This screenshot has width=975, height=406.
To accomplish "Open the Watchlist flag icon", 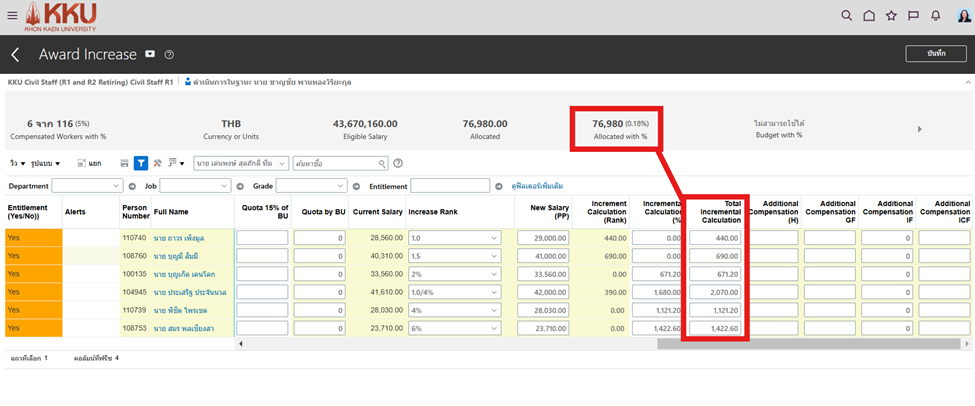I will point(913,16).
